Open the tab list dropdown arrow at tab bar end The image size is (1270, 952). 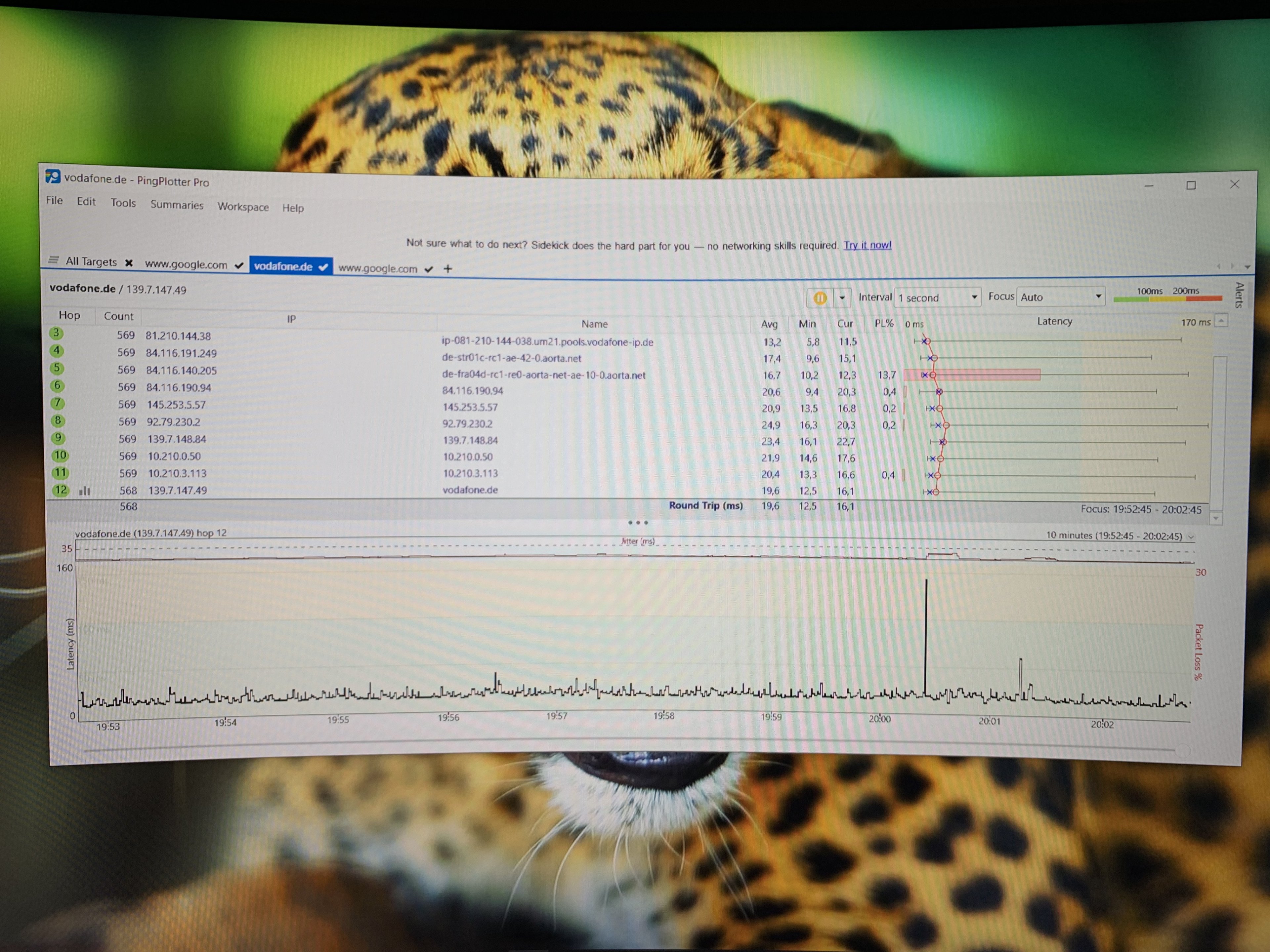click(x=1248, y=267)
